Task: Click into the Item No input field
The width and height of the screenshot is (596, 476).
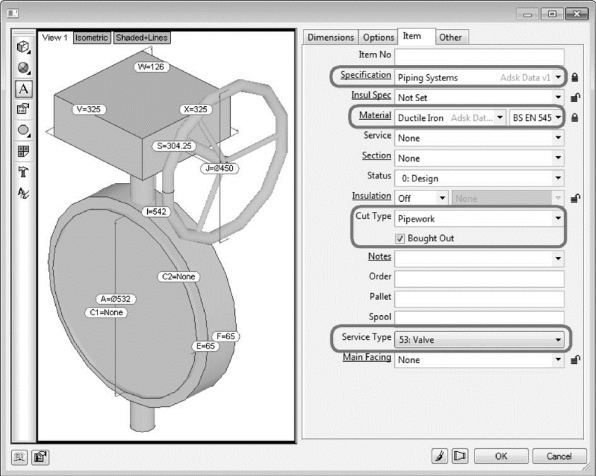Action: (479, 56)
